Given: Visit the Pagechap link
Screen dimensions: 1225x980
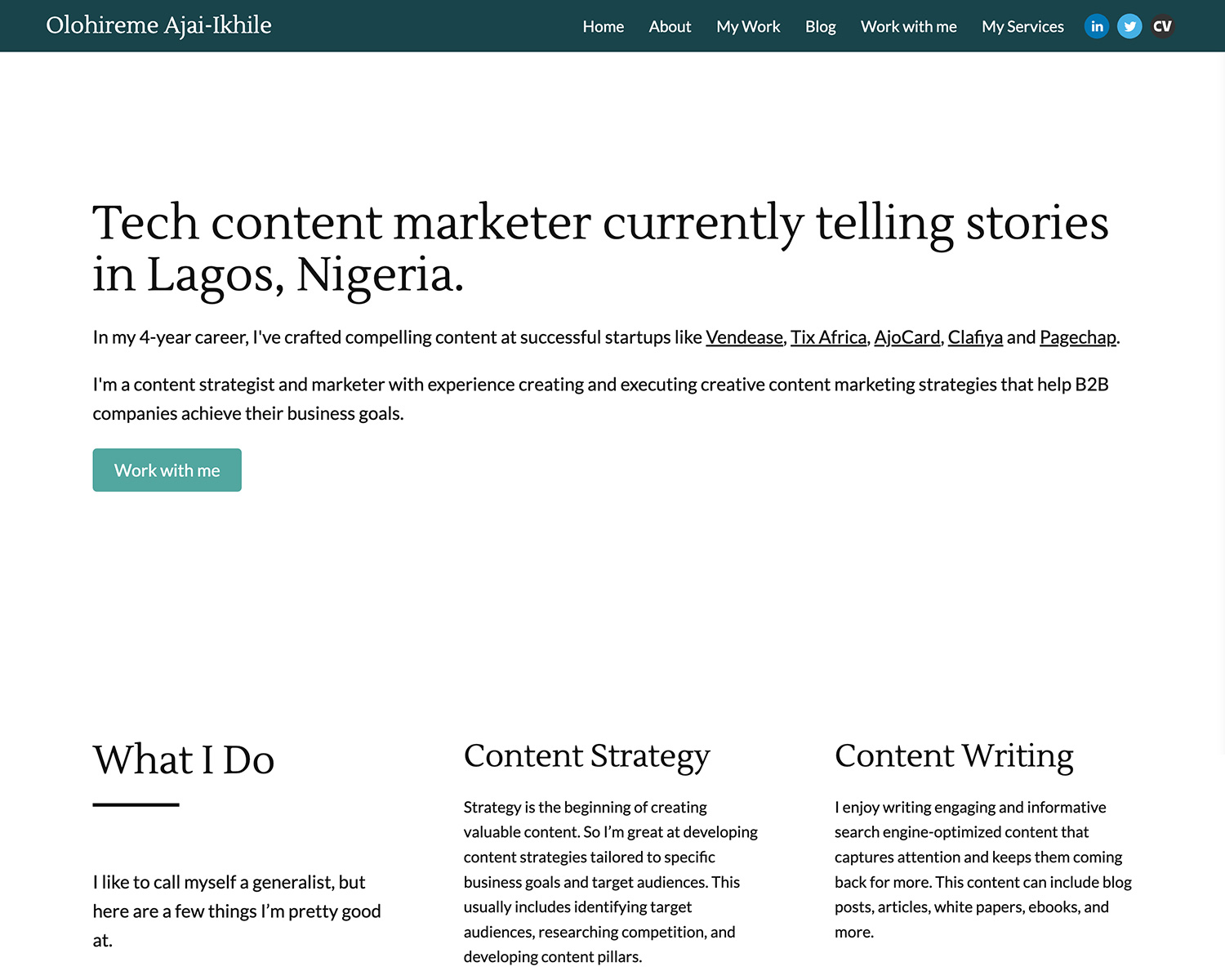Looking at the screenshot, I should [x=1078, y=337].
